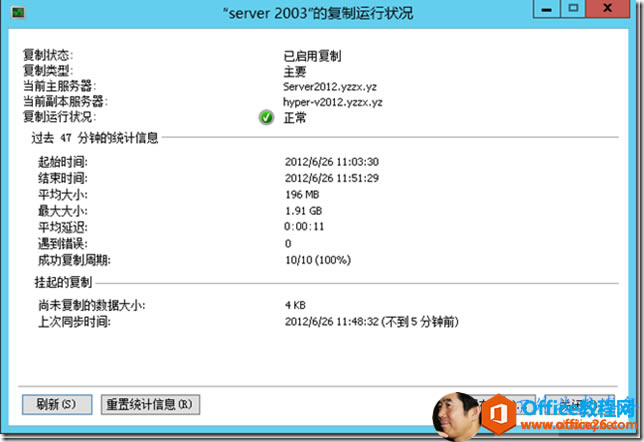644x442 pixels.
Task: Click the 挂起的复制 section heading
Action: 63,282
